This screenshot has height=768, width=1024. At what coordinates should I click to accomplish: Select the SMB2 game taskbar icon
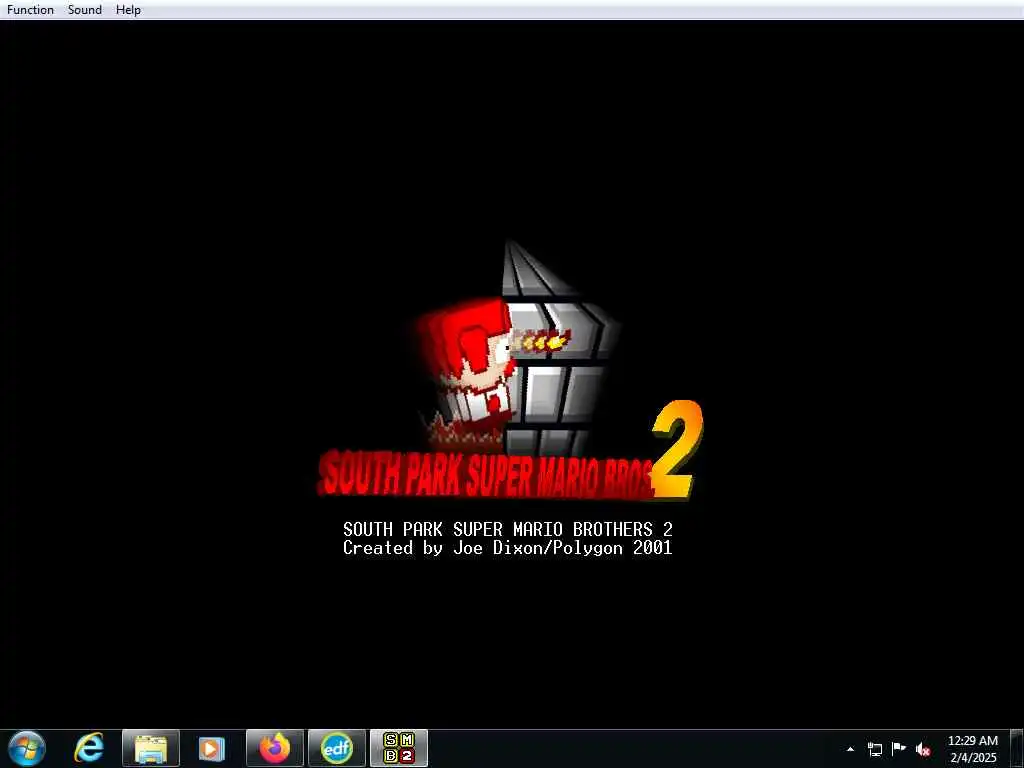click(399, 748)
